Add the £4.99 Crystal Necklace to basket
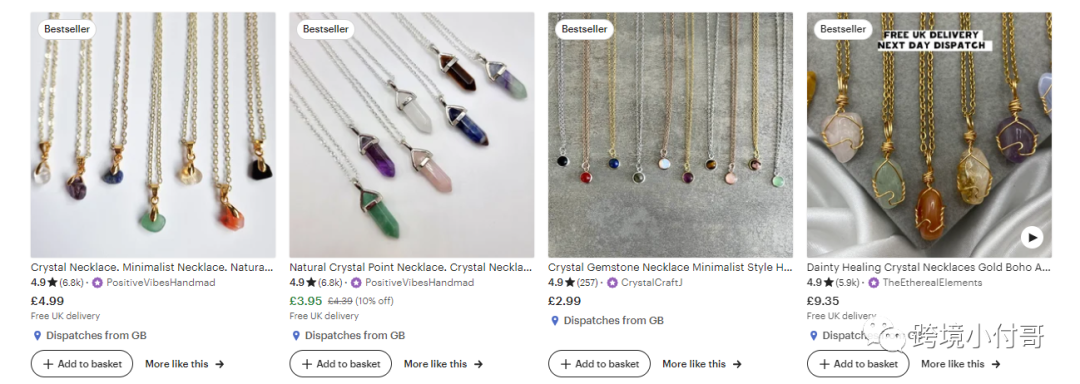Screen dimensions: 1080x384 coord(82,364)
